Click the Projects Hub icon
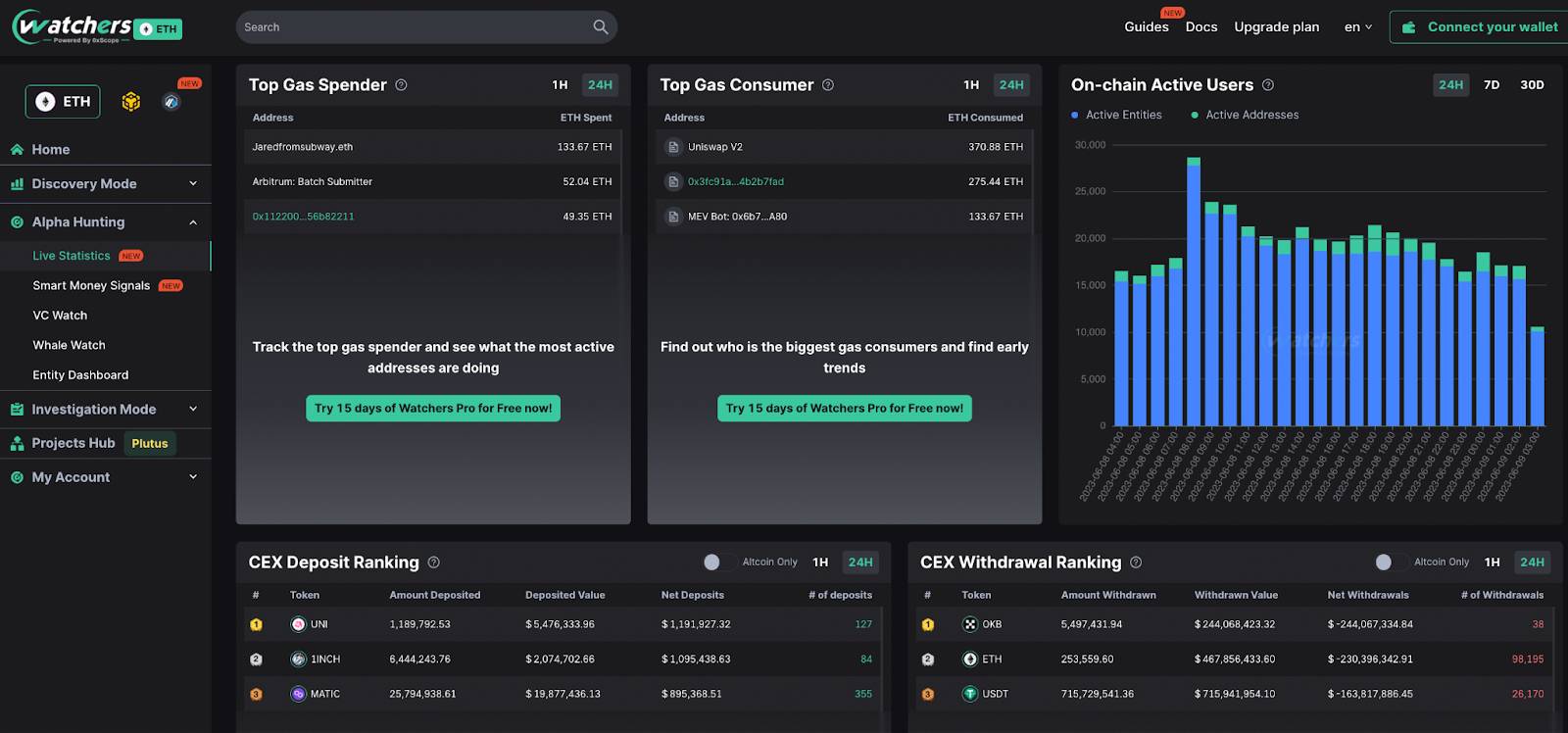Screen dimensions: 1568x733 coord(17,443)
